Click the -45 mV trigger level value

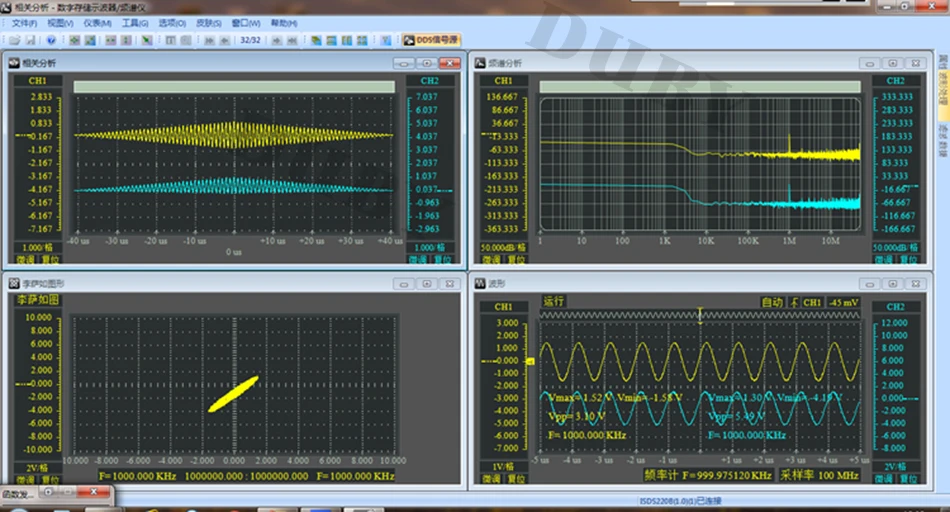(843, 302)
